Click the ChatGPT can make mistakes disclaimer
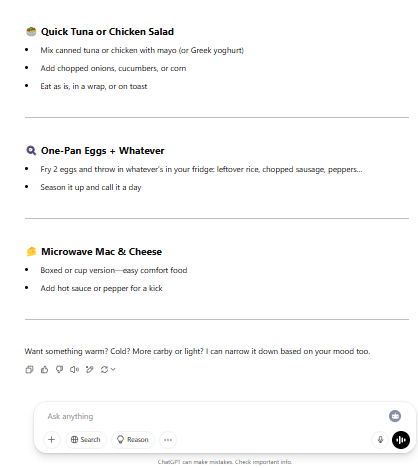This screenshot has width=418, height=468. 225,462
